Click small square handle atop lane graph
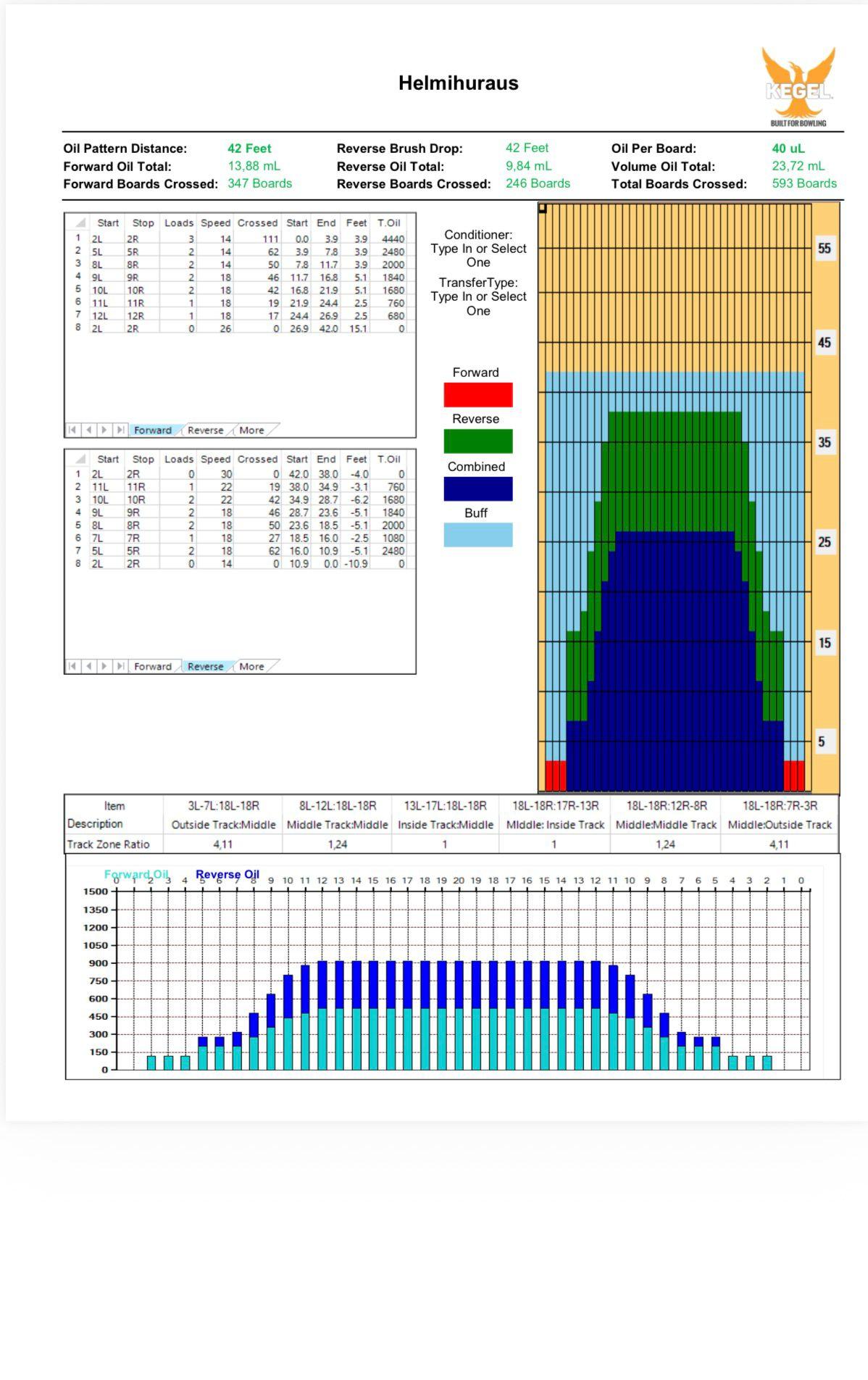The width and height of the screenshot is (868, 1380). click(543, 209)
